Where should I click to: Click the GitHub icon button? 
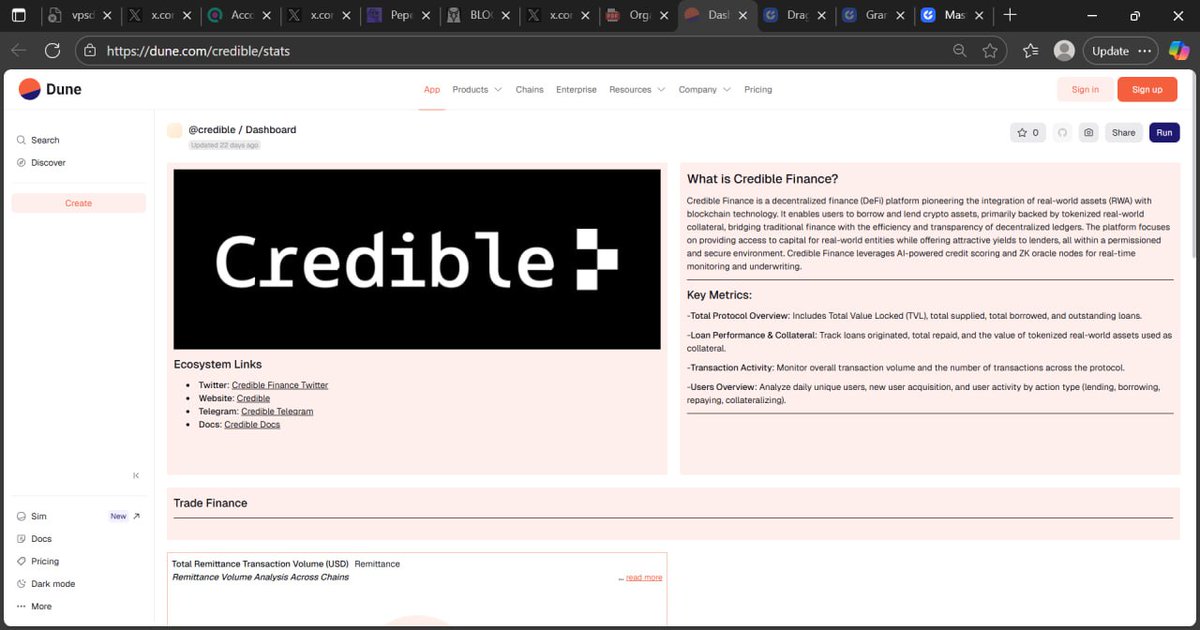tap(1062, 132)
